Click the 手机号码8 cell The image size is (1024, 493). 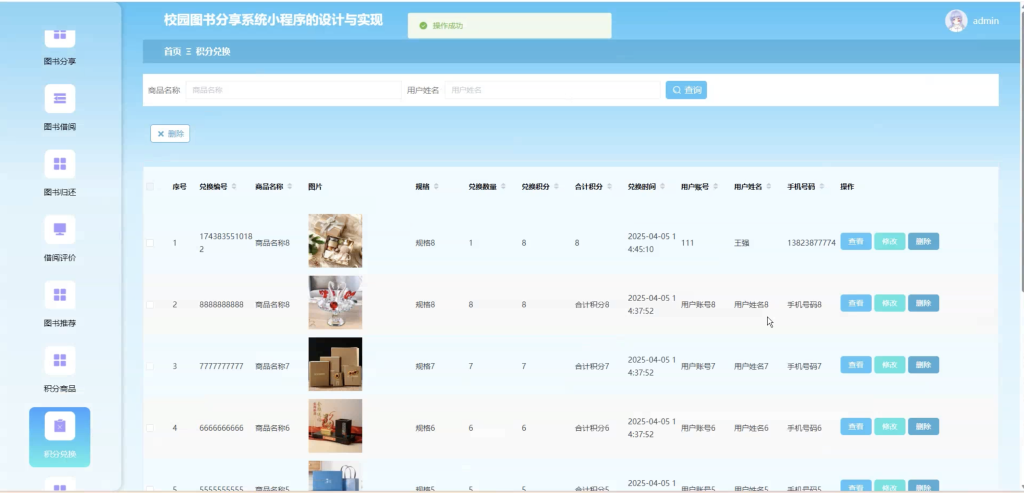[x=805, y=304]
